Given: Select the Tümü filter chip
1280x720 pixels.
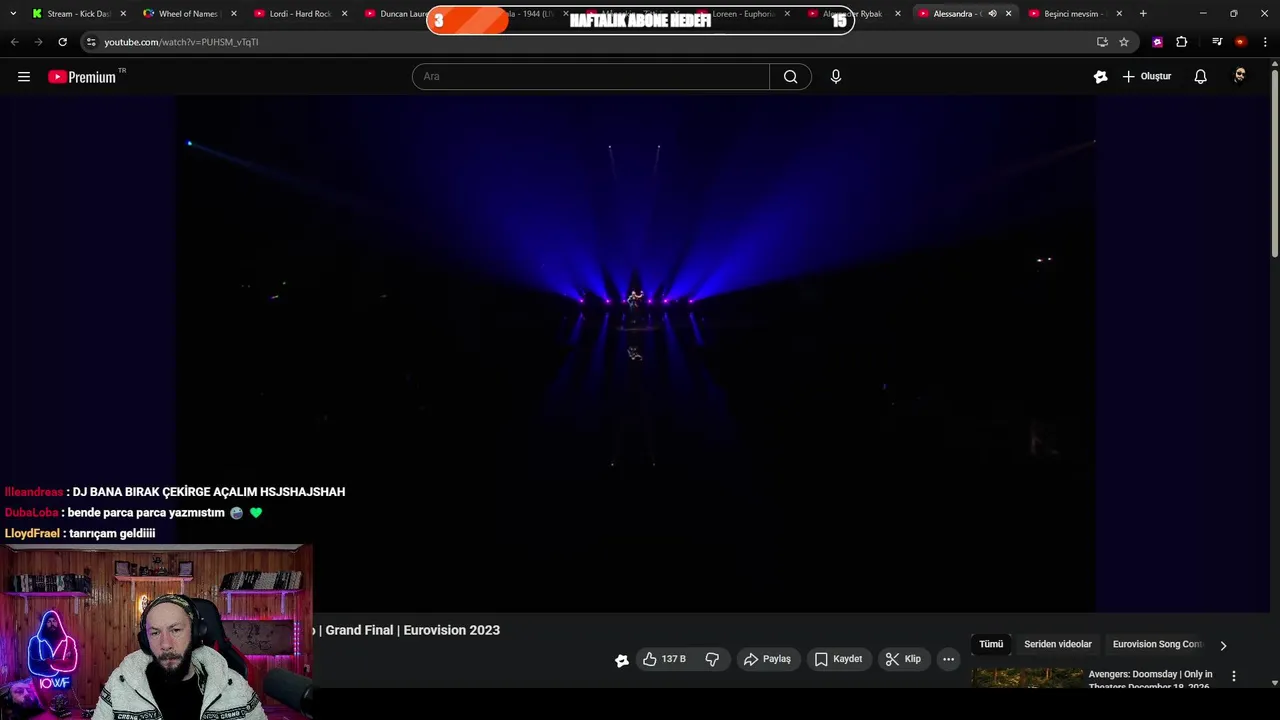Looking at the screenshot, I should click(x=991, y=645).
